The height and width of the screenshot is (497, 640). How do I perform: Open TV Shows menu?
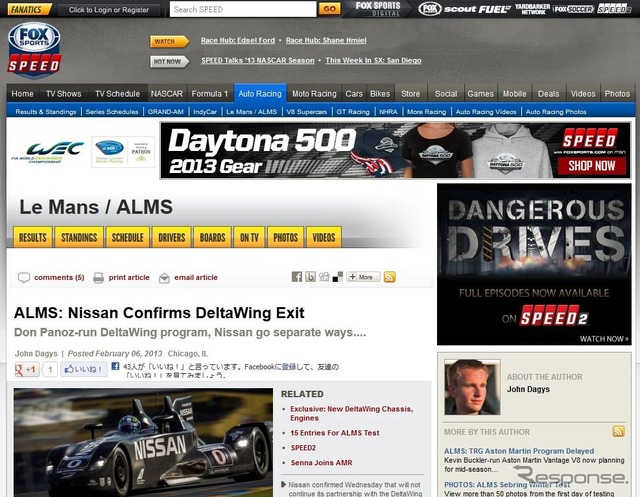point(64,93)
